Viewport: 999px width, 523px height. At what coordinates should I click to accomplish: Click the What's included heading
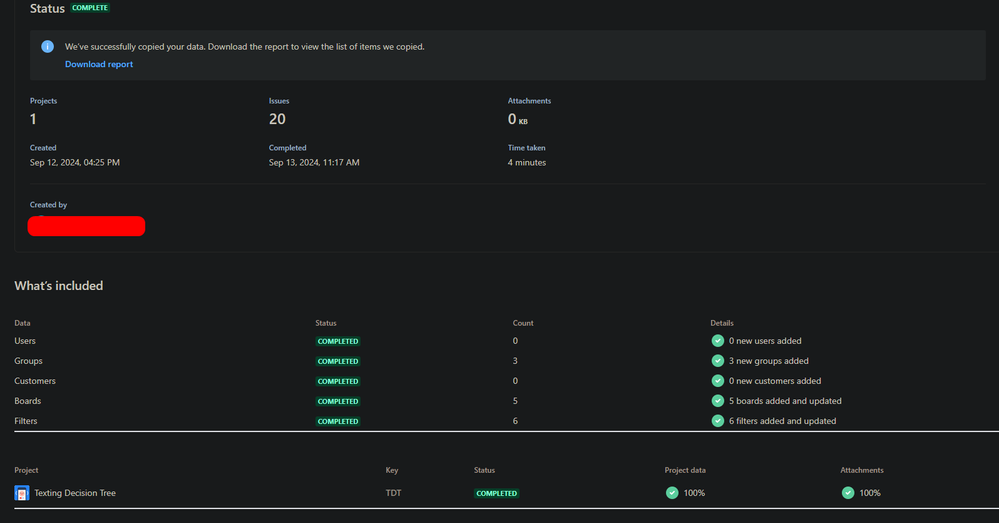pos(59,286)
